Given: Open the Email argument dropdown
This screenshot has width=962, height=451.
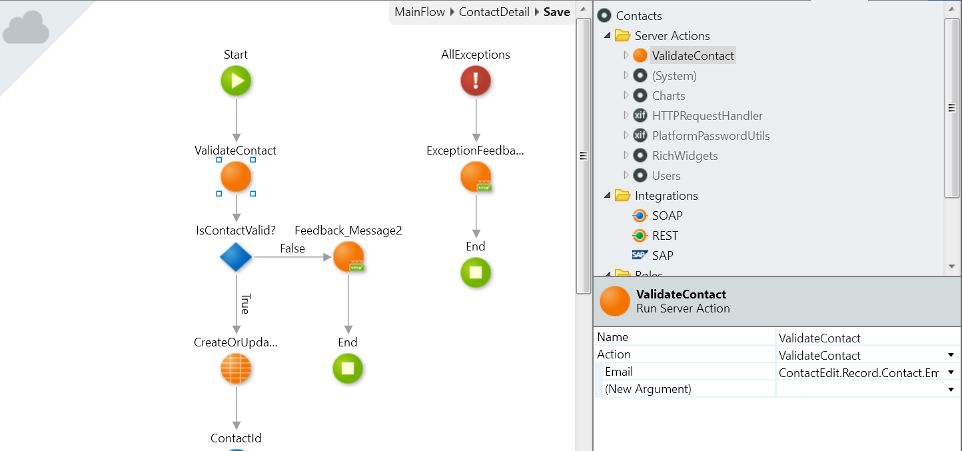Looking at the screenshot, I should click(948, 372).
